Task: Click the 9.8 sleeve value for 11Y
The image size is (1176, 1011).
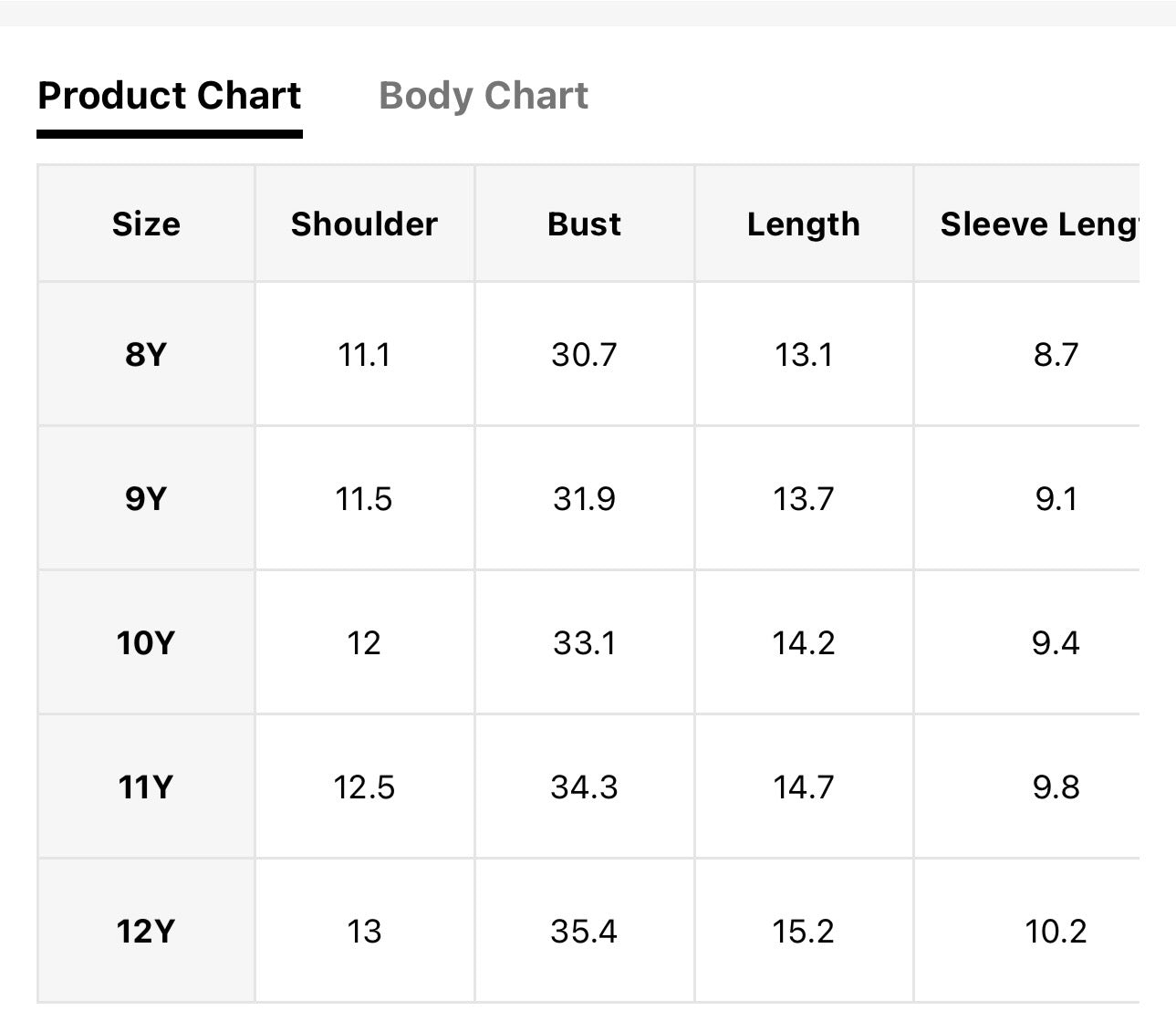Action: (1056, 787)
